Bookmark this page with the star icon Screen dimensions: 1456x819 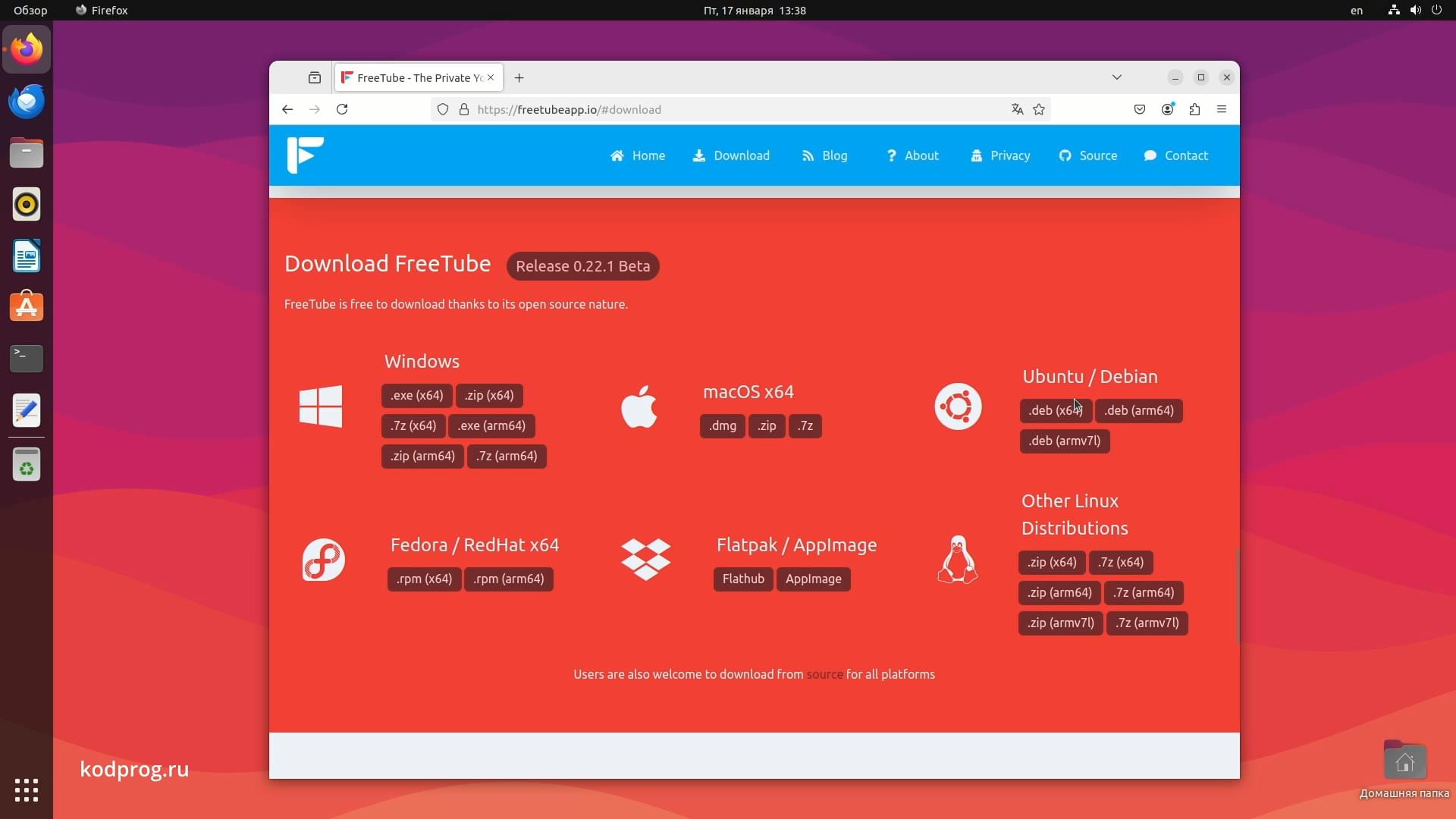tap(1039, 109)
